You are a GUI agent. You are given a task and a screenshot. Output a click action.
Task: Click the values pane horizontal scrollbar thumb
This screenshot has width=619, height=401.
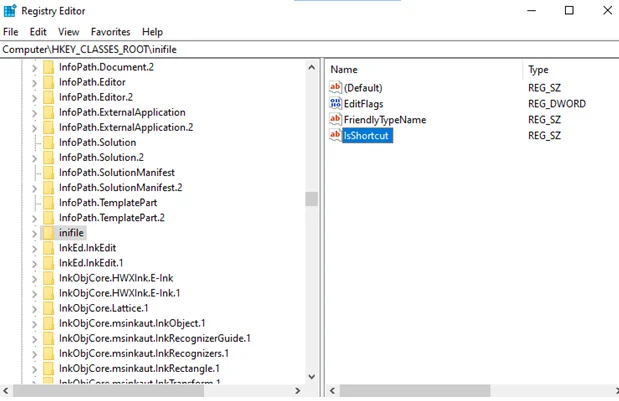coord(415,391)
